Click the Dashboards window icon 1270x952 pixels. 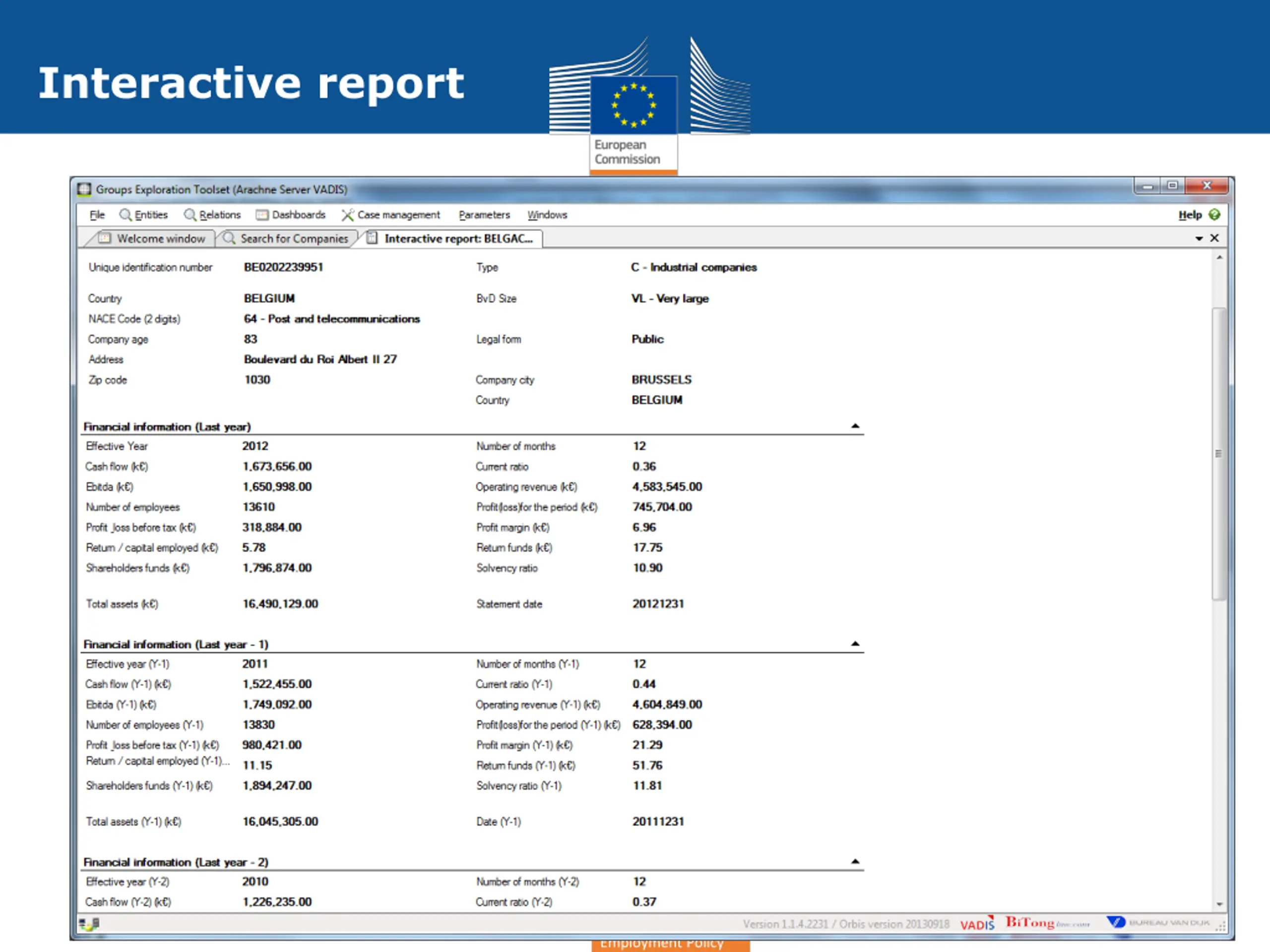[262, 215]
